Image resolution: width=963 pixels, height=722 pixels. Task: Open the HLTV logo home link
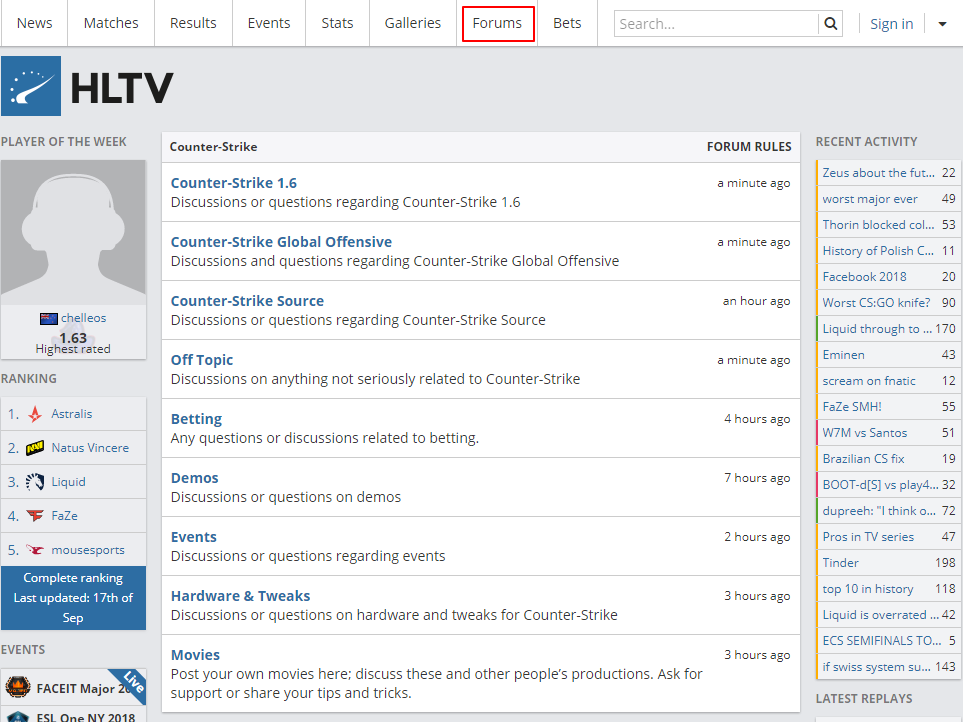point(87,87)
